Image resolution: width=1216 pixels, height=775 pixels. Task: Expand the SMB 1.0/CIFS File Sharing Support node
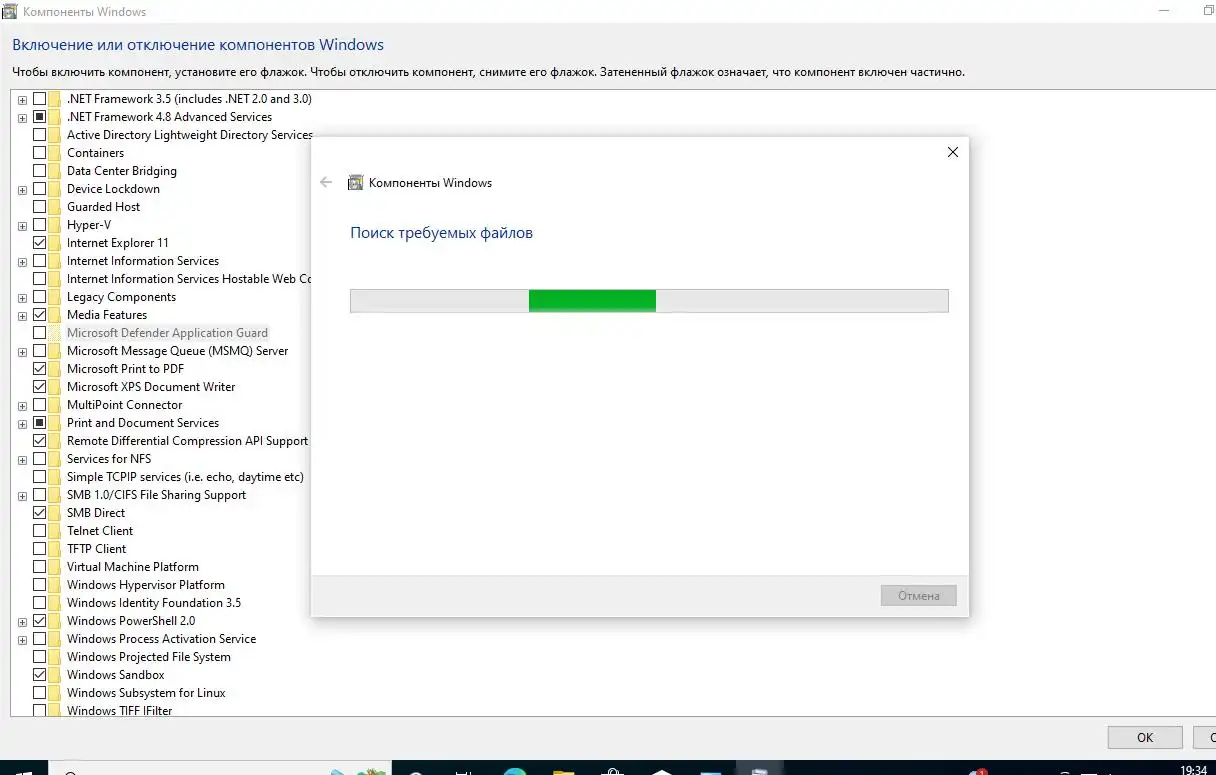[x=22, y=496]
